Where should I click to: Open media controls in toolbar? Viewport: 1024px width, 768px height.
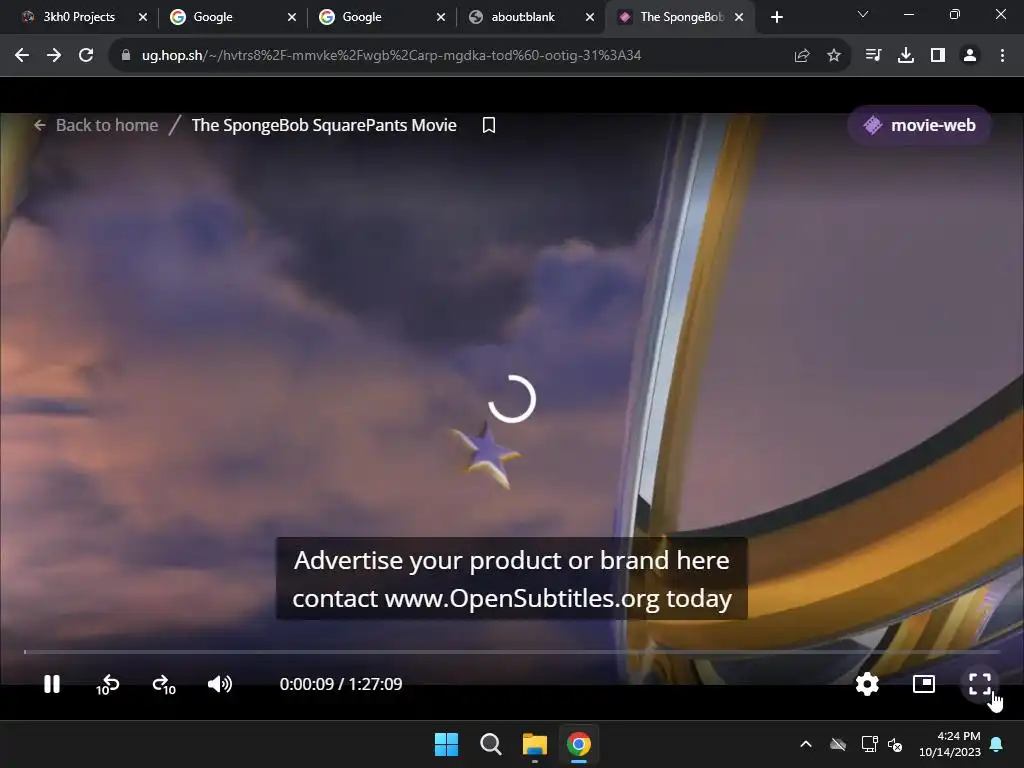[x=873, y=55]
